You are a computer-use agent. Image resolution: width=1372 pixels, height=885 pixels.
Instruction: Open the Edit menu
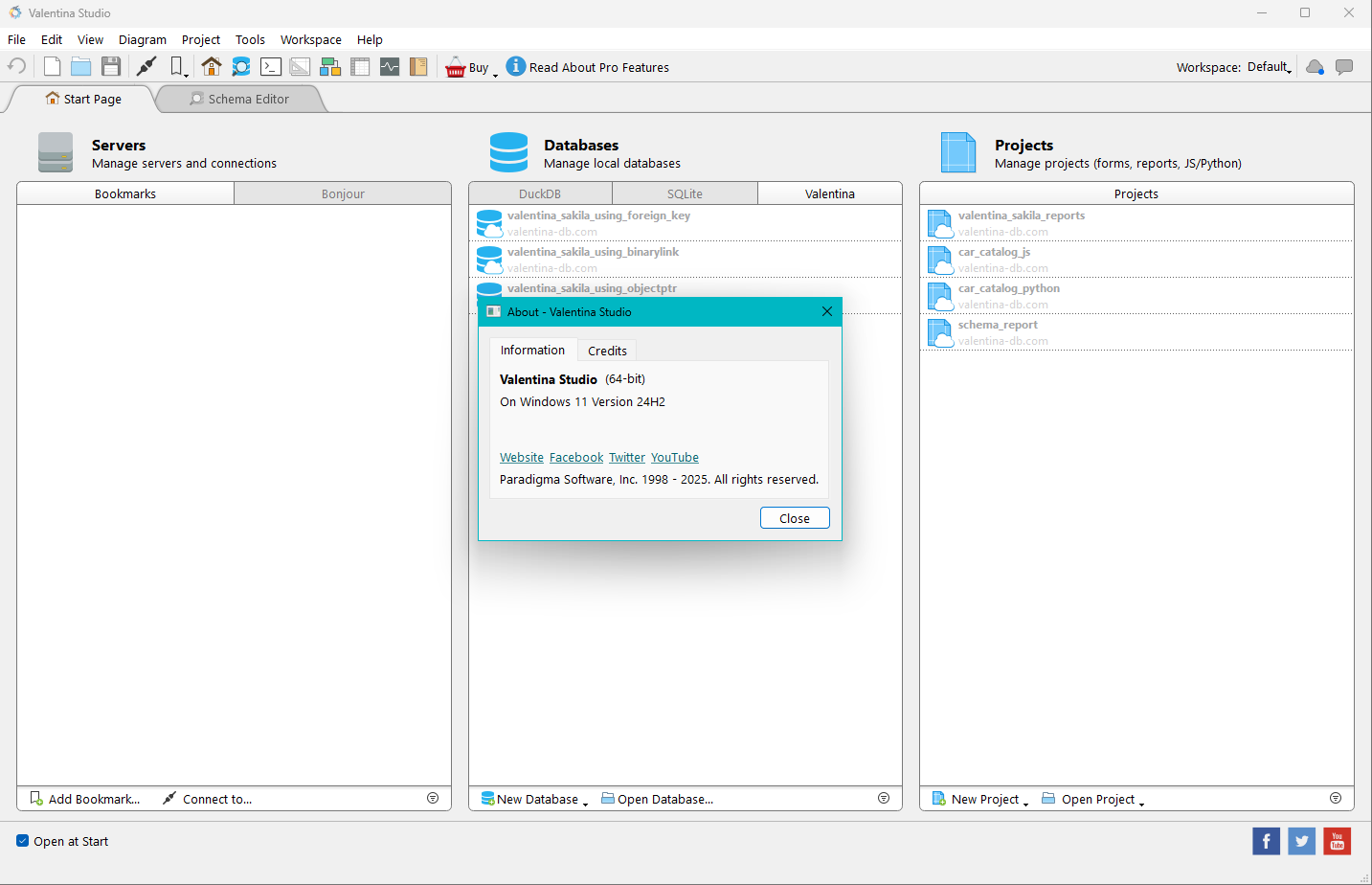52,39
